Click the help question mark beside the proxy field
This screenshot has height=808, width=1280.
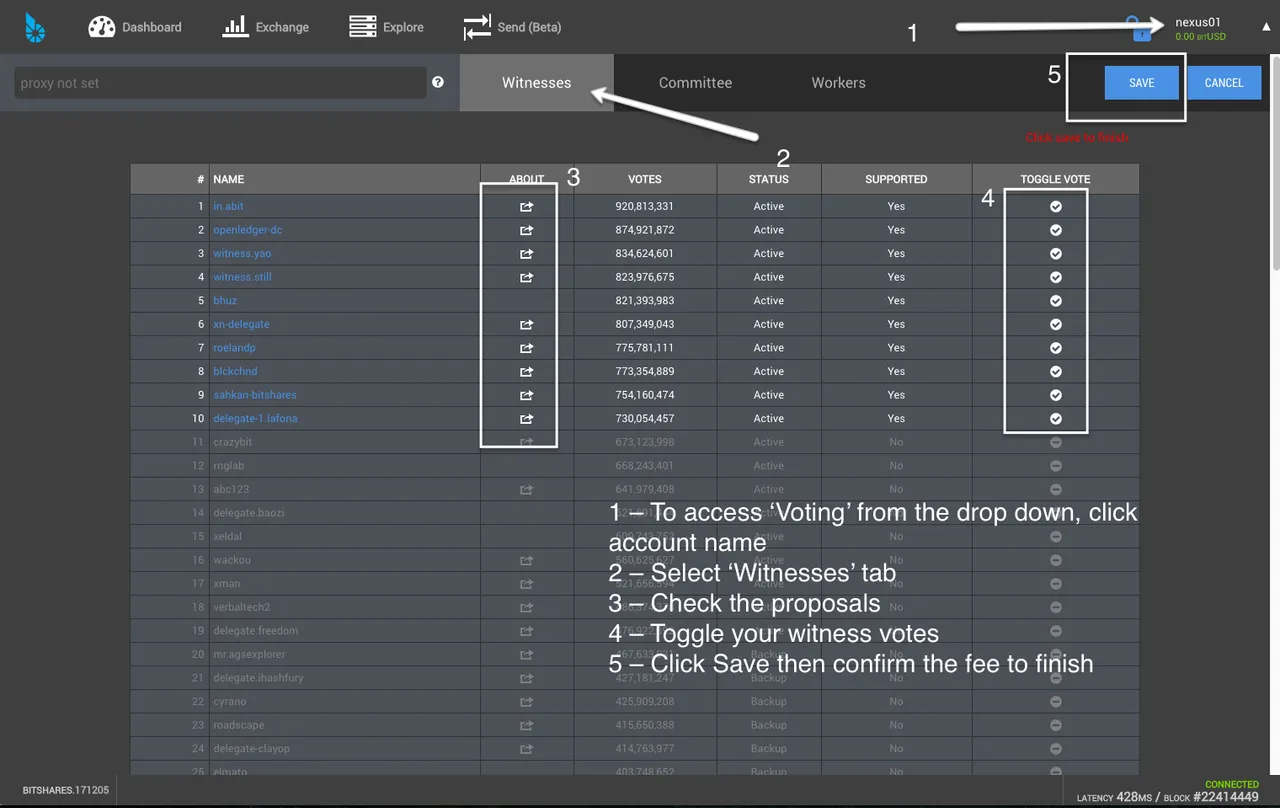coord(438,82)
